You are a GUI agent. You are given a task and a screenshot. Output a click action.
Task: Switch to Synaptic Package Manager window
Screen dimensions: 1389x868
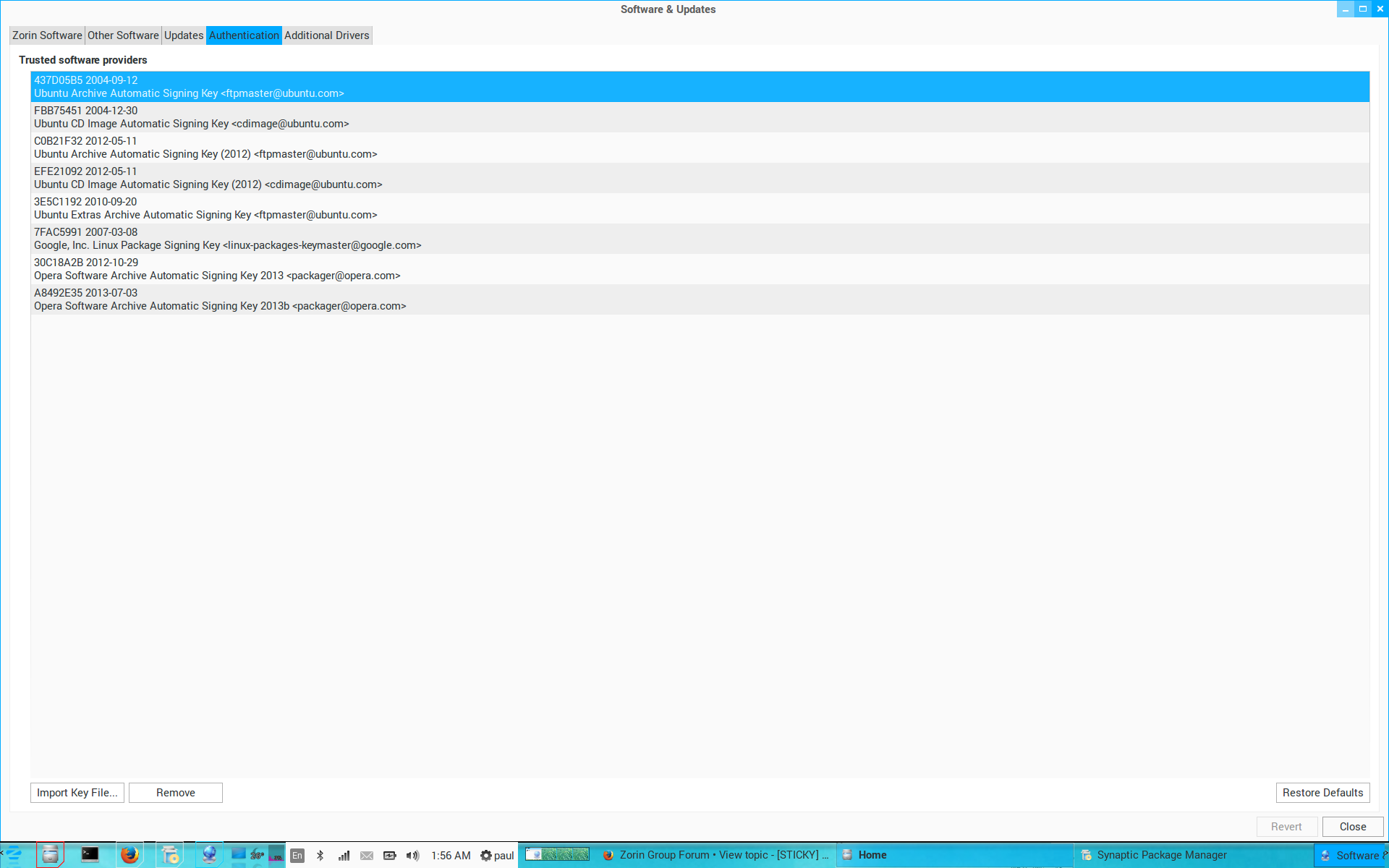[1160, 855]
